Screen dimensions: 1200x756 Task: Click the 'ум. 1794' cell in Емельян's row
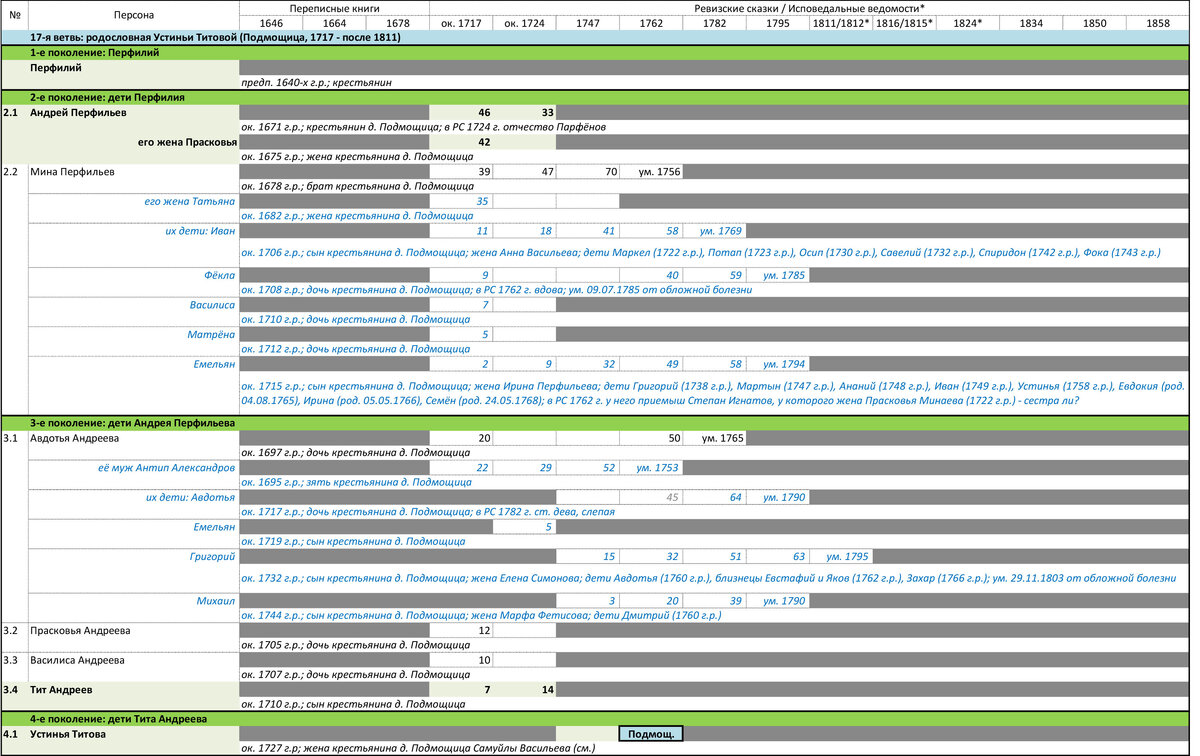777,364
